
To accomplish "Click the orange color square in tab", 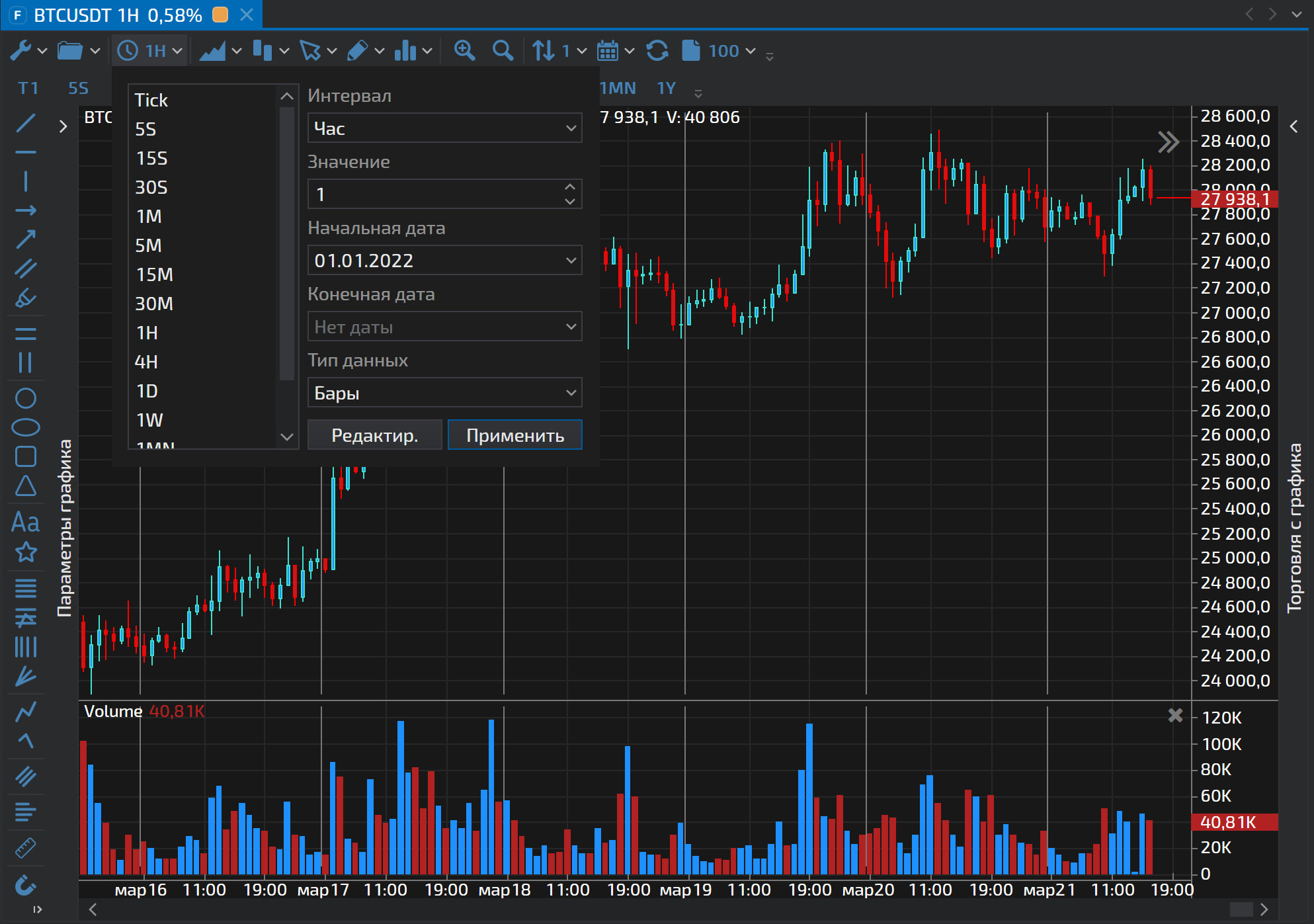I will click(220, 15).
